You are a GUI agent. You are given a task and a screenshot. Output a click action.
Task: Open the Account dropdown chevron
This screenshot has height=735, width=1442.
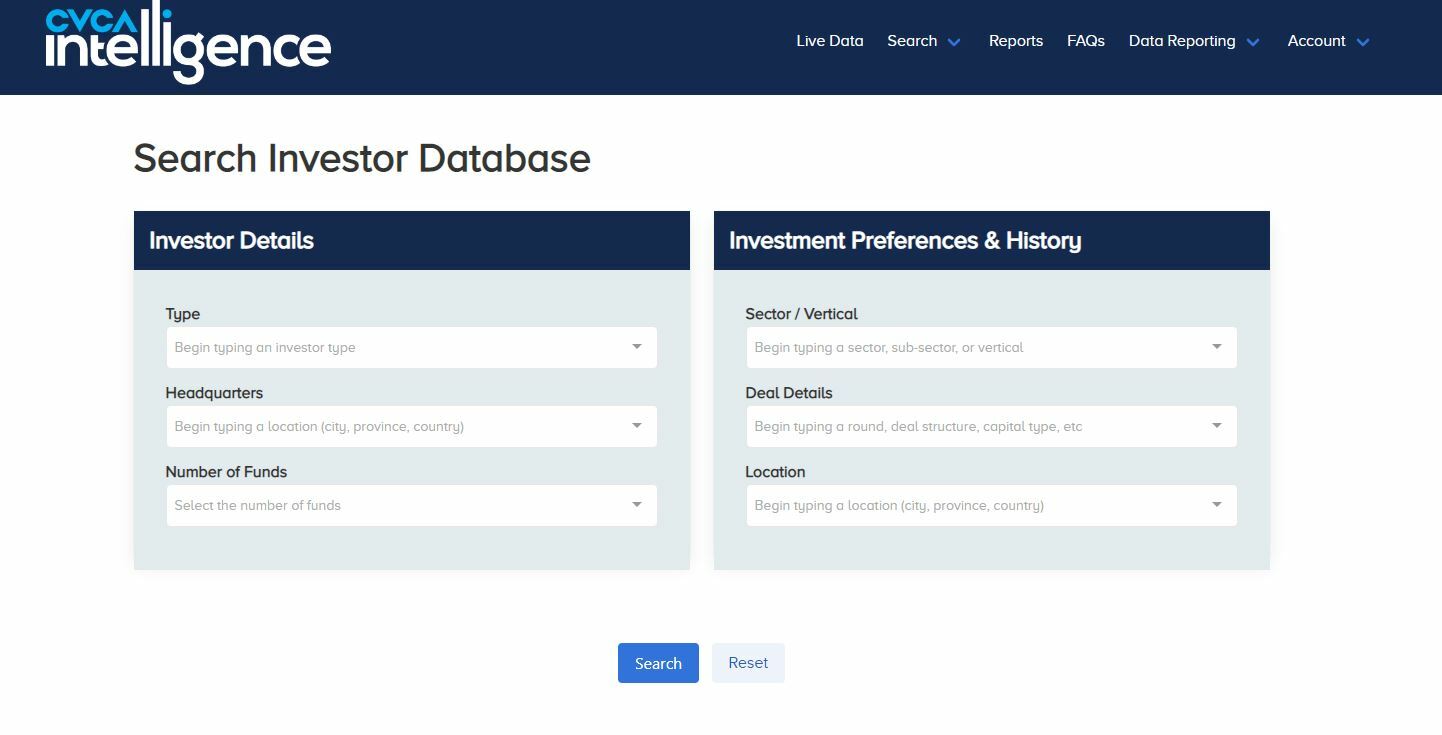tap(1363, 42)
